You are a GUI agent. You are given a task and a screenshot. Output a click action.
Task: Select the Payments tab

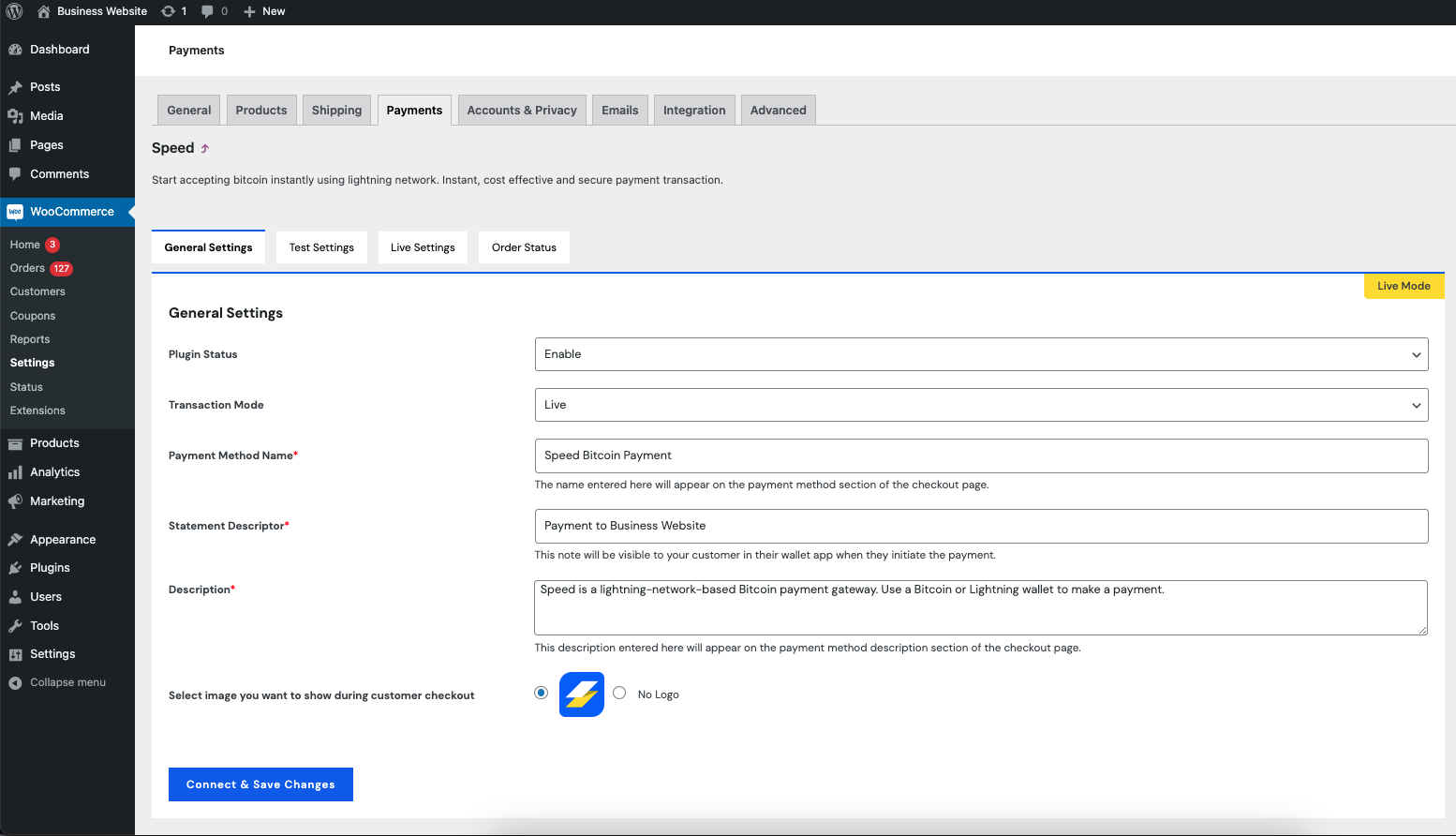[x=414, y=110]
